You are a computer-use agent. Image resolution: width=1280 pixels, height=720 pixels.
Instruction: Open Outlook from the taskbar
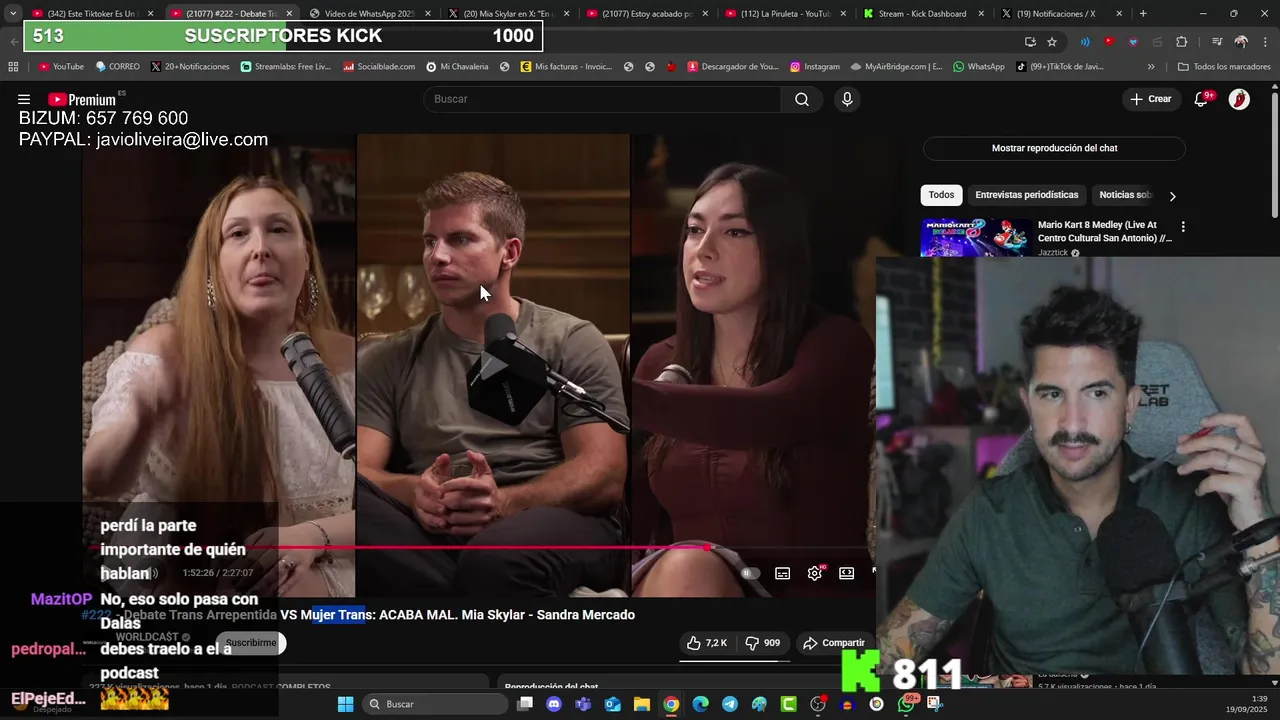tap(612, 704)
